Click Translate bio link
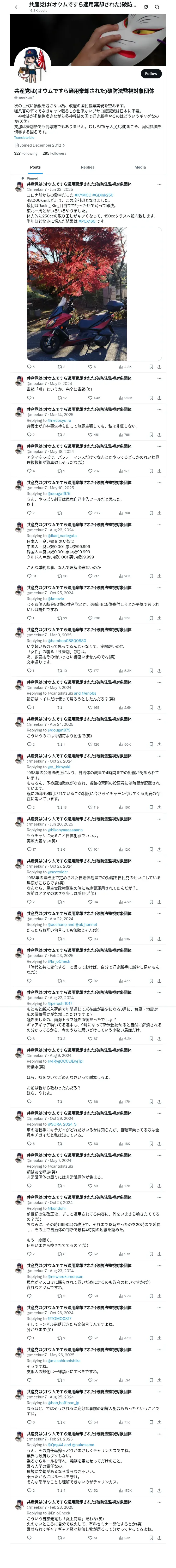Screen dimensions: 176x1568 [x=24, y=137]
